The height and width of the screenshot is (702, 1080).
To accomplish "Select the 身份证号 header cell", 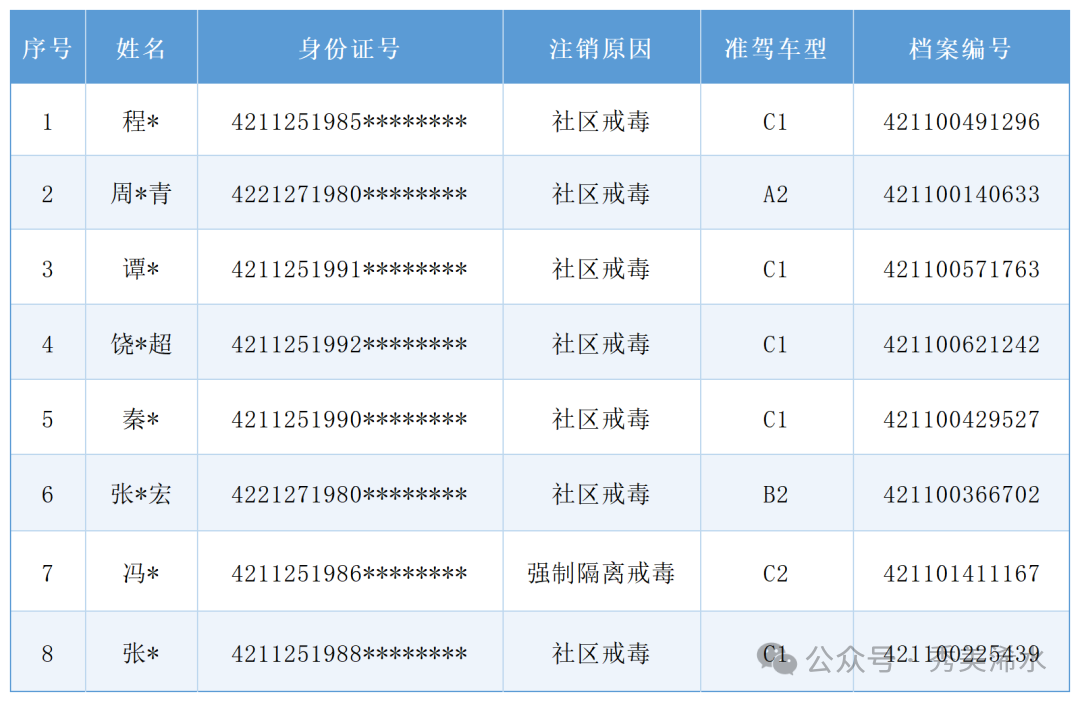I will click(x=349, y=48).
